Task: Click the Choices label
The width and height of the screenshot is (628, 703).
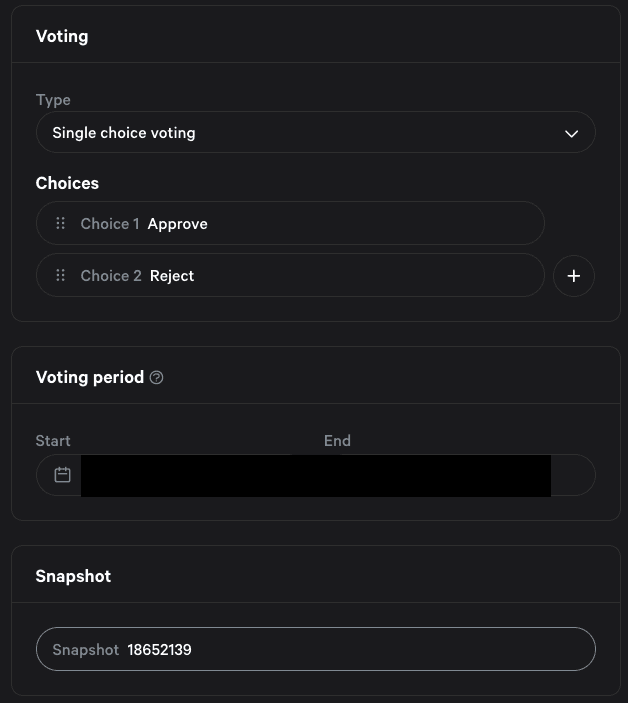Action: (x=67, y=183)
